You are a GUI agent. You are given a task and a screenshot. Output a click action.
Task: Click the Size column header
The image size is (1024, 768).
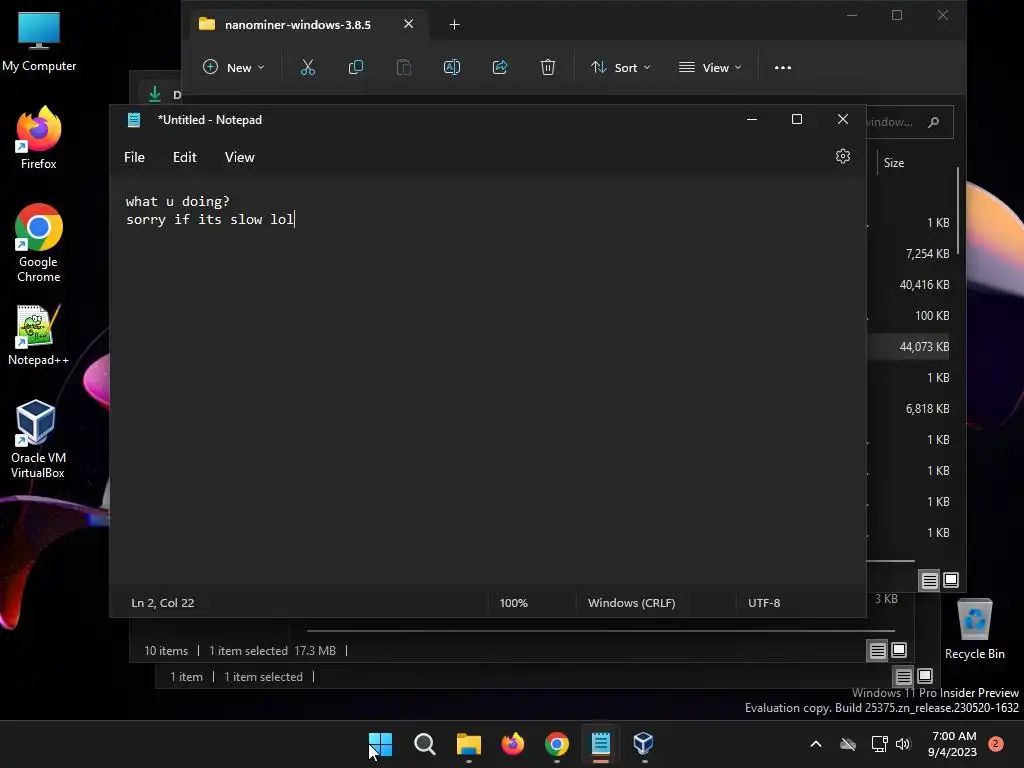coord(893,163)
